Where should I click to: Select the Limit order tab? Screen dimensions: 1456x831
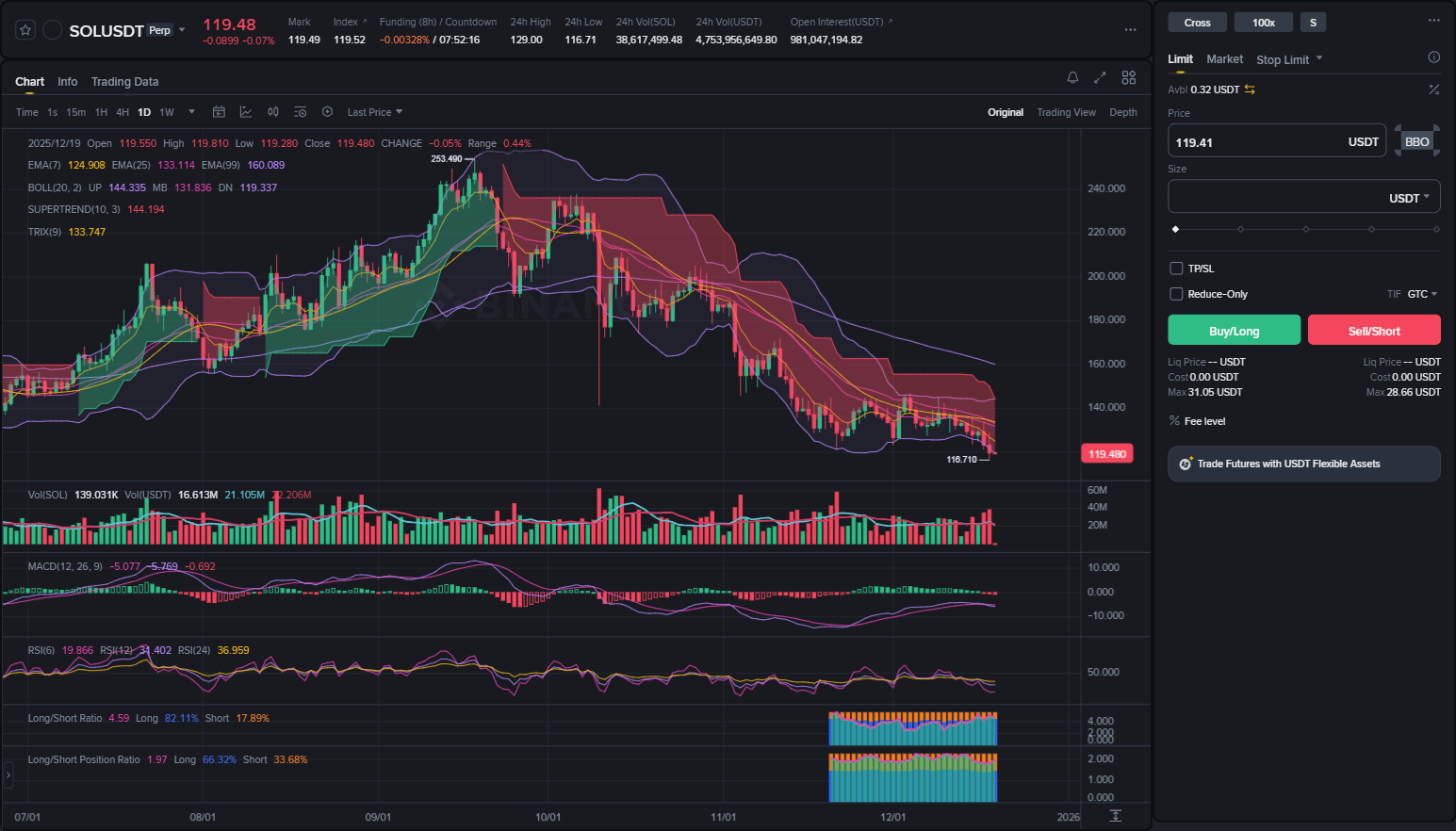1181,59
